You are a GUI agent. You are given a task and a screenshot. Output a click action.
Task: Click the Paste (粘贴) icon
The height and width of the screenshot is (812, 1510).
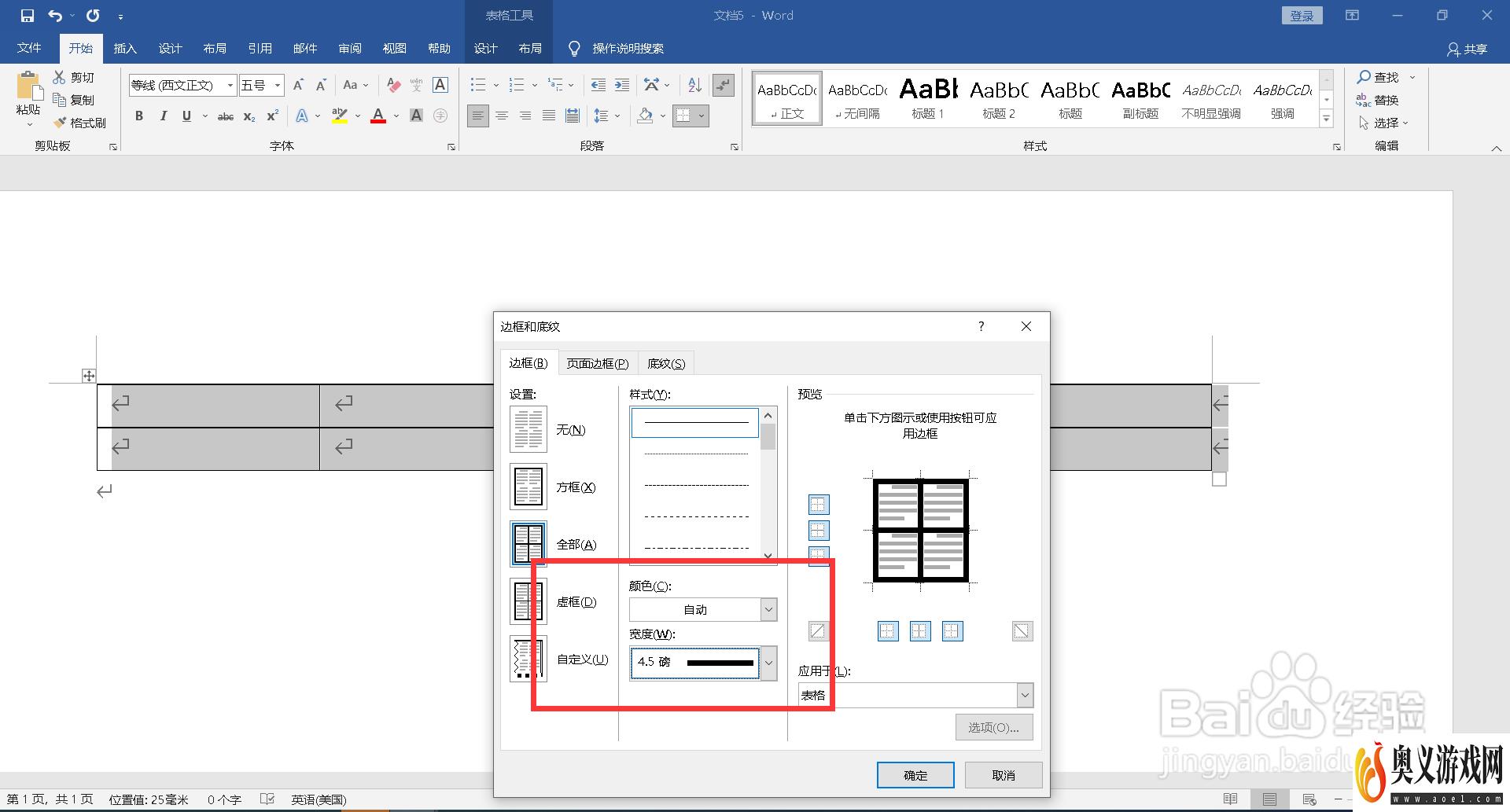(28, 86)
